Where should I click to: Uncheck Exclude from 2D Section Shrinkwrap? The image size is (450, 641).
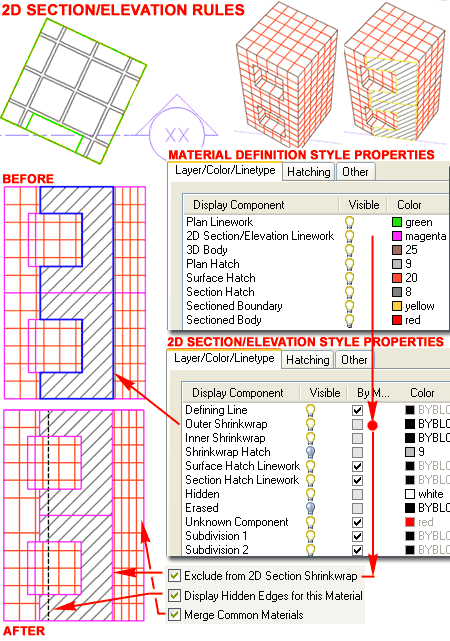(175, 576)
